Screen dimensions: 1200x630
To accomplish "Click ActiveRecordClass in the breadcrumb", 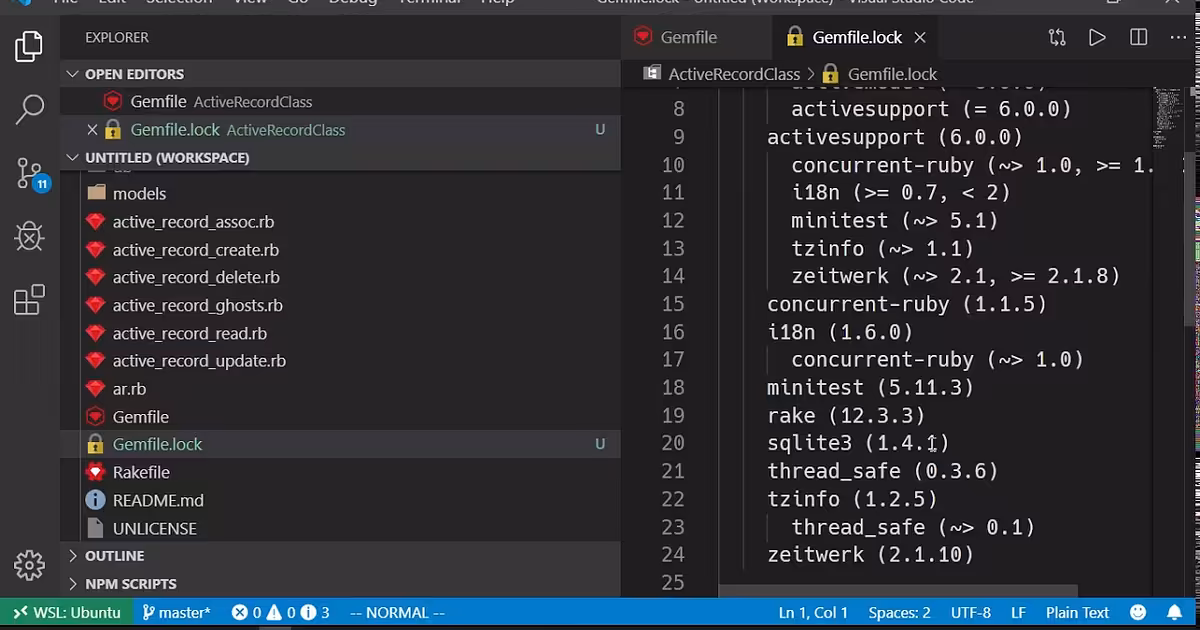I will click(x=734, y=74).
